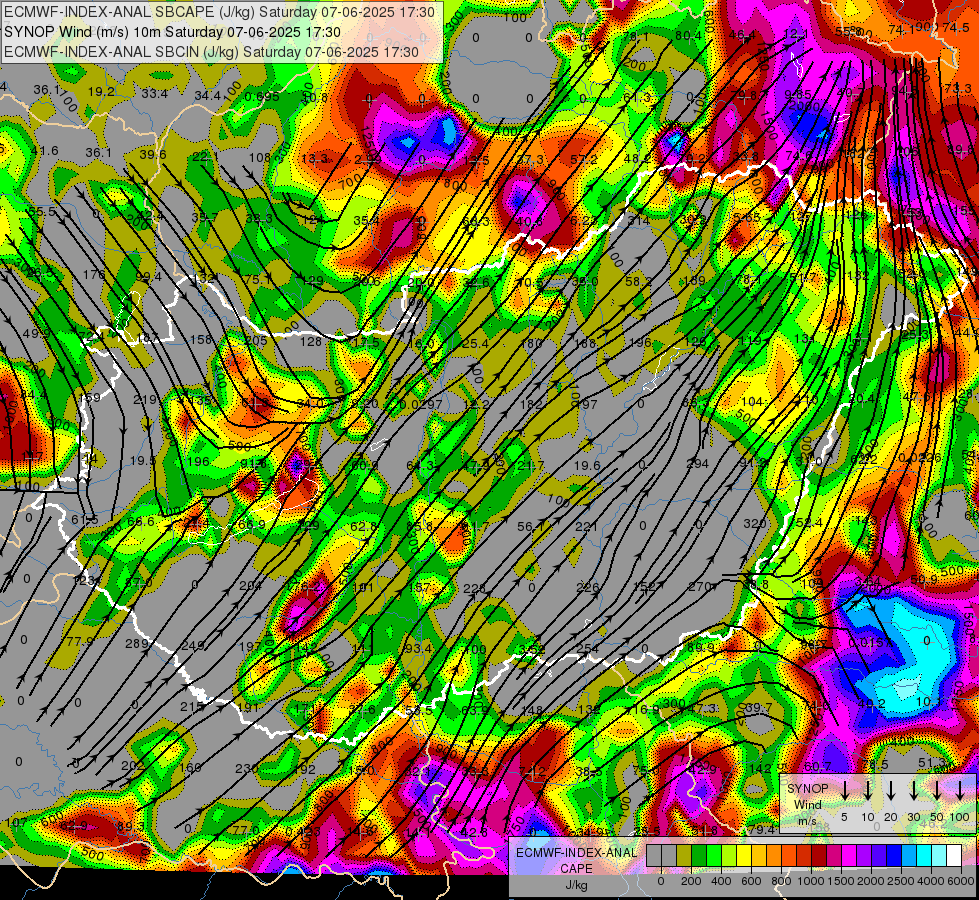The height and width of the screenshot is (900, 979).
Task: Pick the olive swatch in CAPE legend
Action: [x=684, y=856]
